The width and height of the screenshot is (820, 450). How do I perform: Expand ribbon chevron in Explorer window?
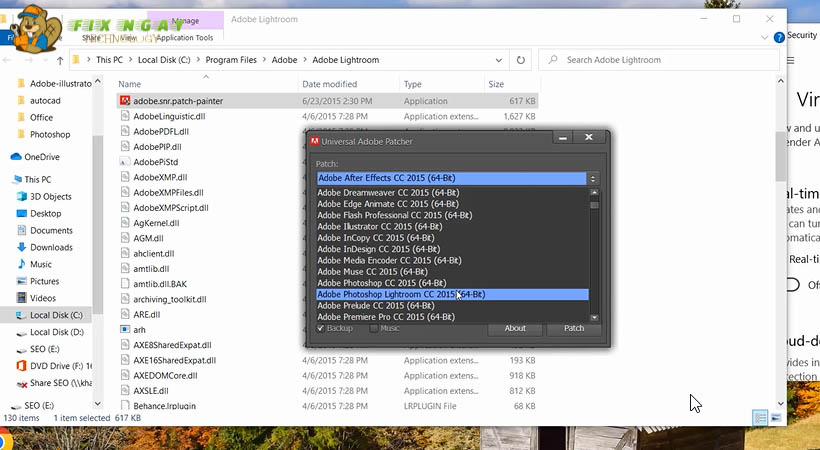[764, 38]
